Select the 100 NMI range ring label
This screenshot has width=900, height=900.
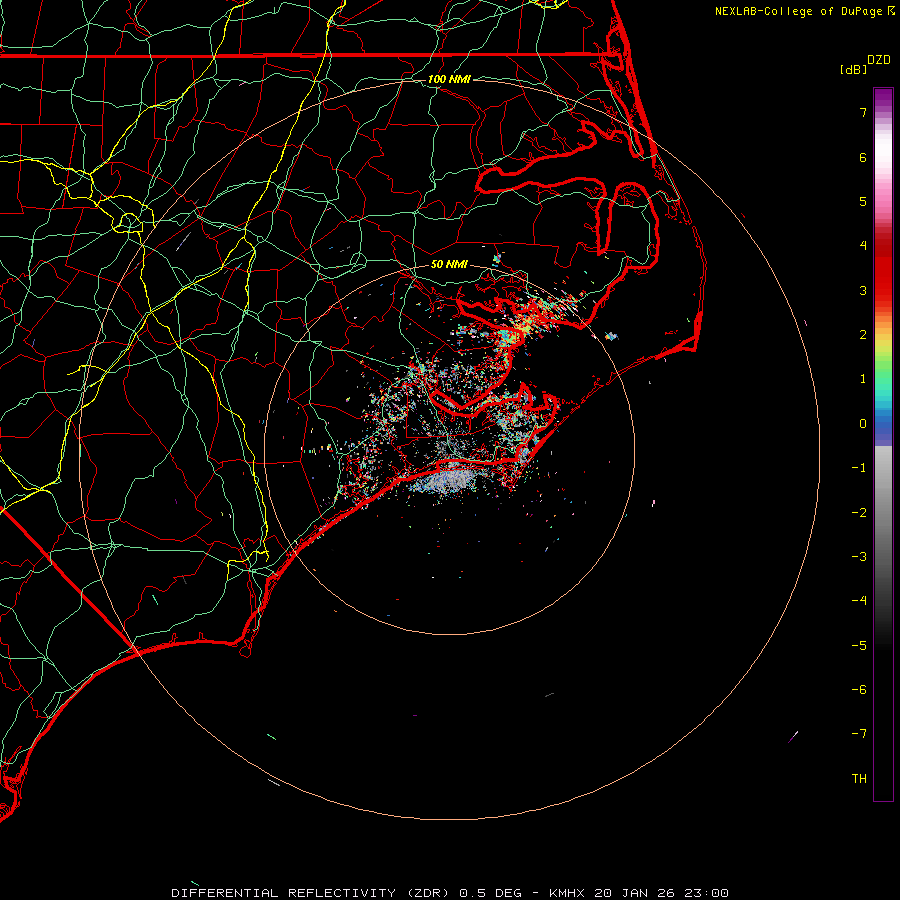[449, 79]
